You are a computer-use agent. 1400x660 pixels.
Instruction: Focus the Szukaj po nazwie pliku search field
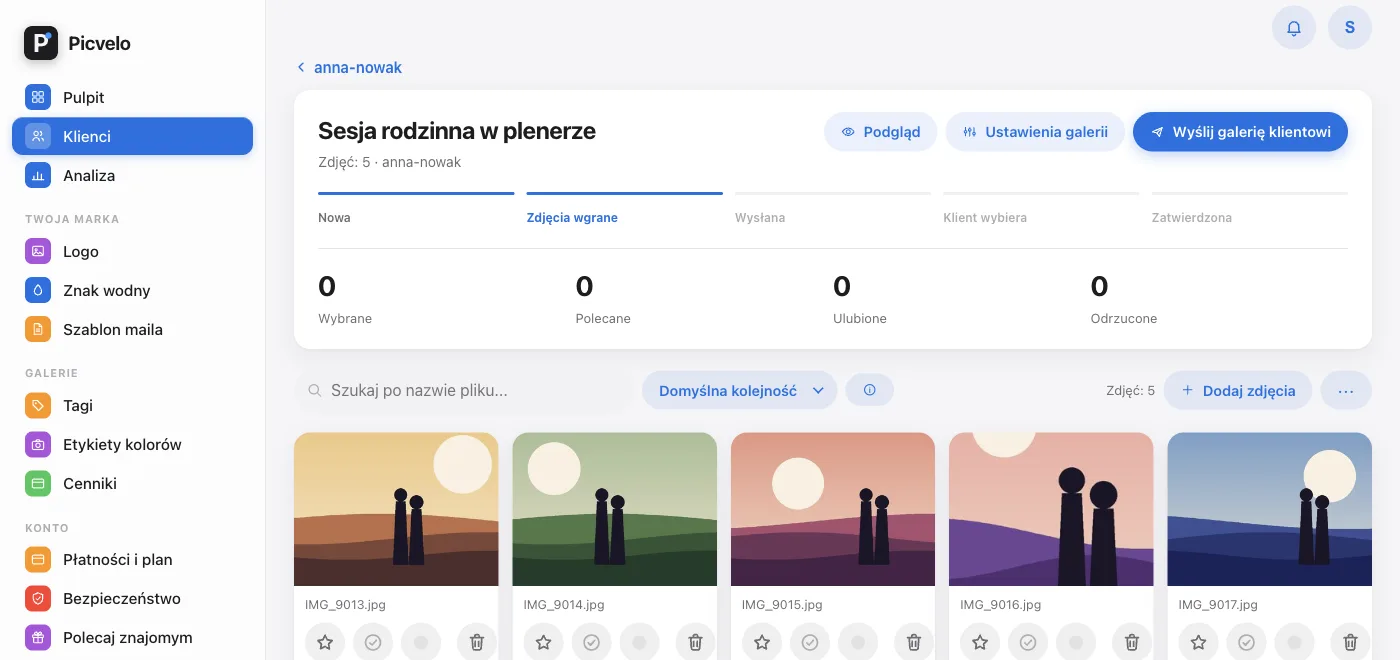pos(463,390)
